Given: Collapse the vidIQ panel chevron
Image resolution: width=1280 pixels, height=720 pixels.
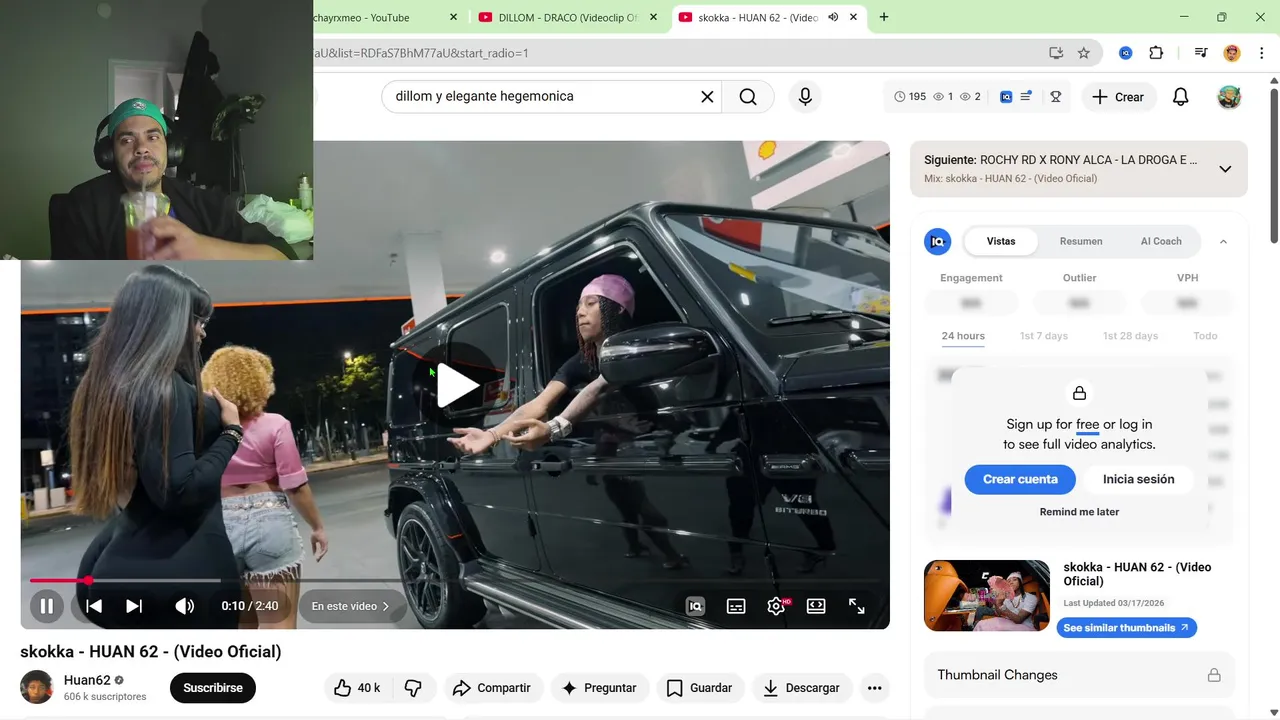Looking at the screenshot, I should tap(1223, 241).
